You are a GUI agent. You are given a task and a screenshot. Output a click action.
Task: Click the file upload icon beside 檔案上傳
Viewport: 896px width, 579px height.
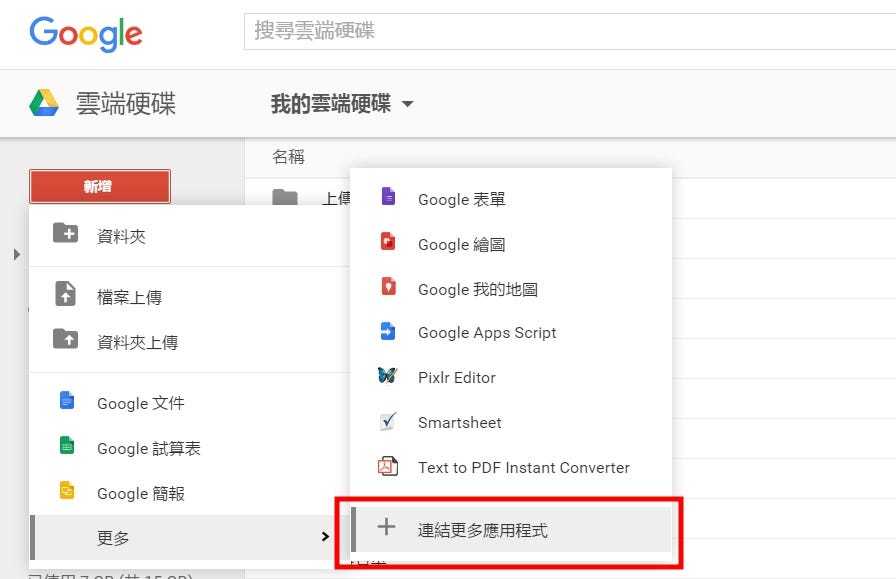tap(65, 294)
